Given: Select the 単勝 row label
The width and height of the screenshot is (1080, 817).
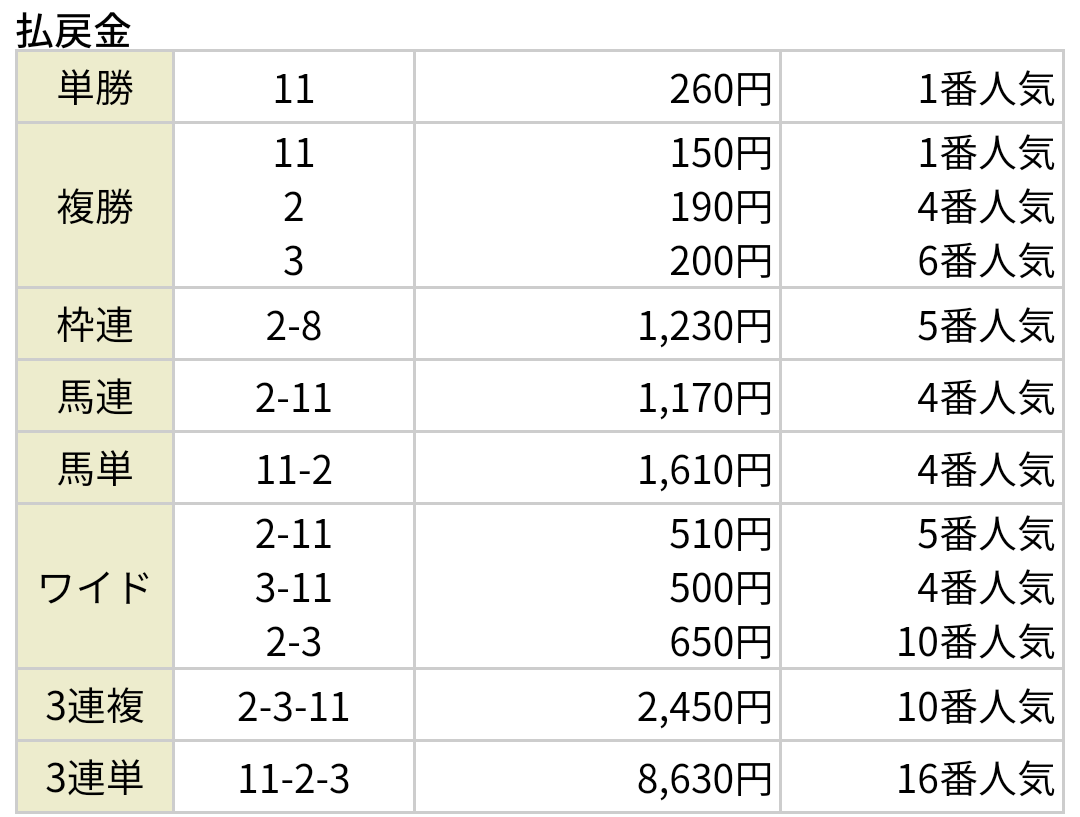Looking at the screenshot, I should (x=95, y=87).
